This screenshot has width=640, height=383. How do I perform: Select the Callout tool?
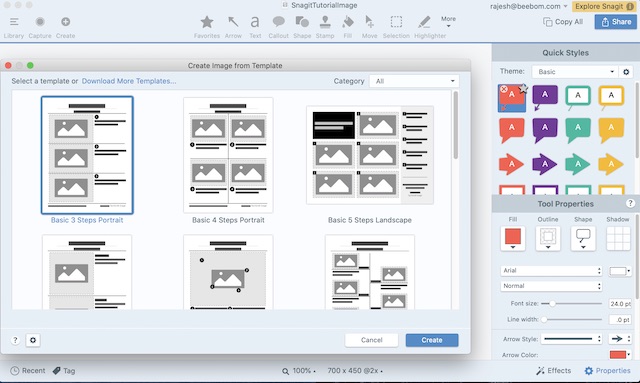pos(278,22)
